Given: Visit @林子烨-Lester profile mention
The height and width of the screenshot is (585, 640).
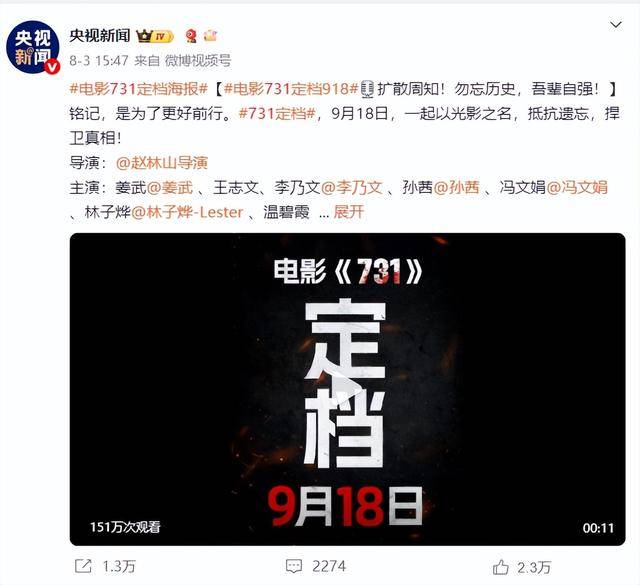Looking at the screenshot, I should coord(187,212).
